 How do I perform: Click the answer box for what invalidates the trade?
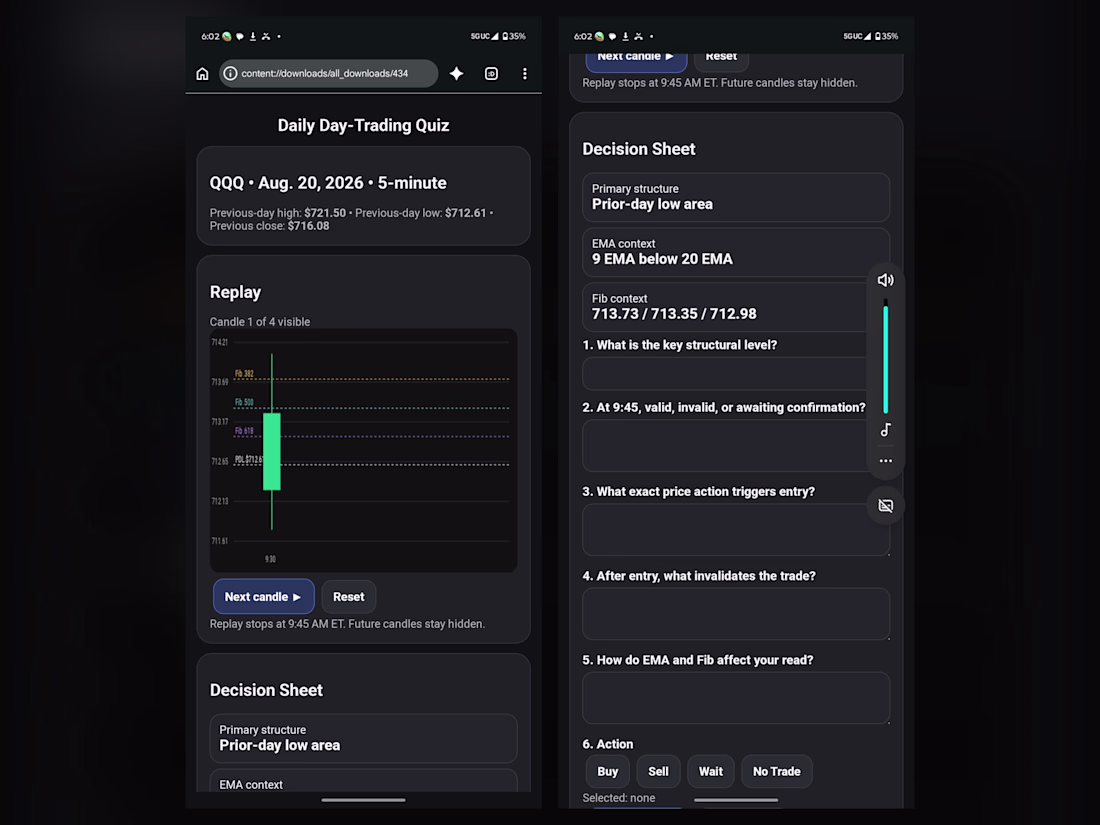tap(736, 614)
